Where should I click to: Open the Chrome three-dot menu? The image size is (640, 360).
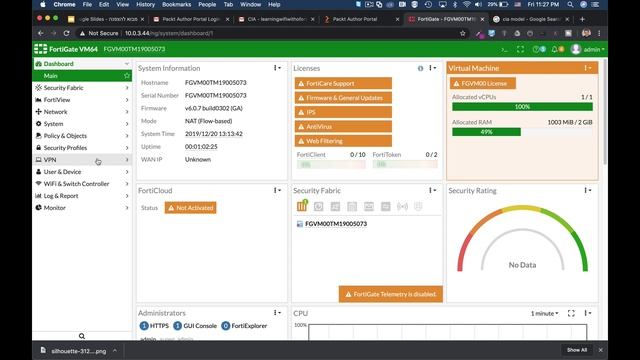click(x=599, y=33)
